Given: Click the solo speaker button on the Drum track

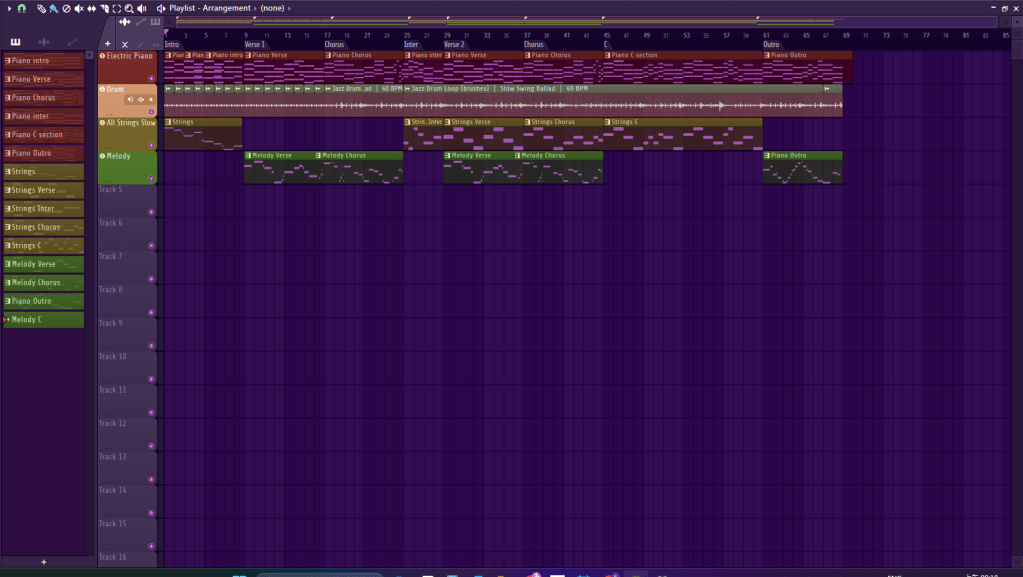Looking at the screenshot, I should pyautogui.click(x=130, y=99).
